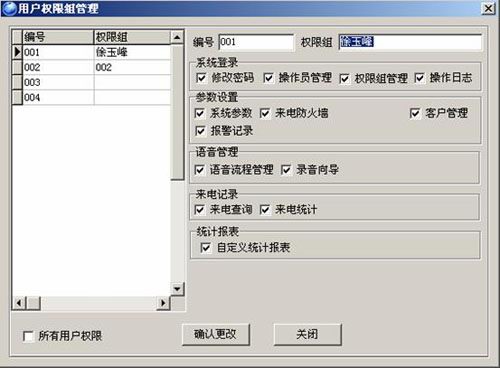Toggle the 操作员管理 permission

click(x=268, y=78)
